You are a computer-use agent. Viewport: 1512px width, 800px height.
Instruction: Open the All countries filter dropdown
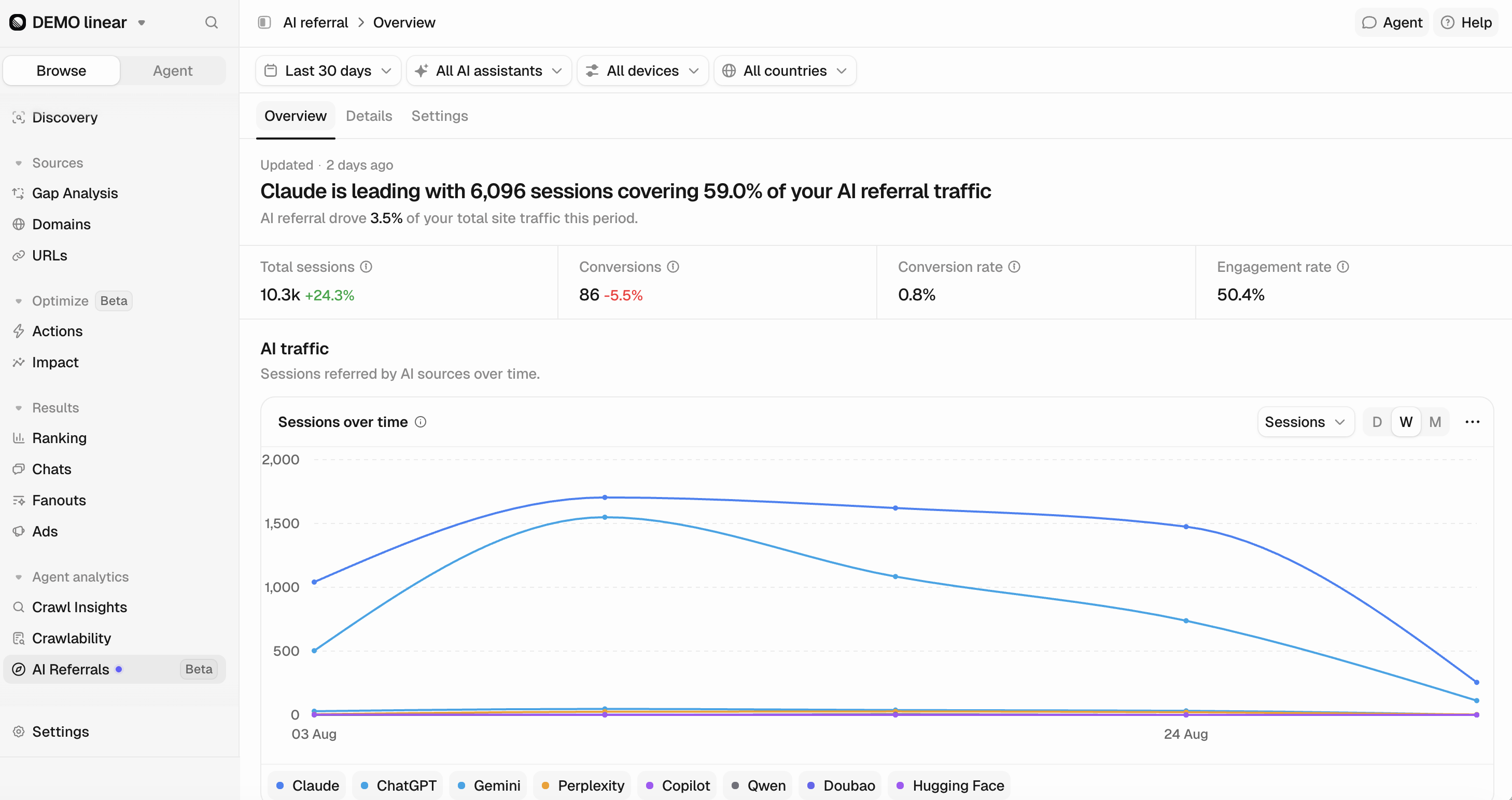[785, 71]
